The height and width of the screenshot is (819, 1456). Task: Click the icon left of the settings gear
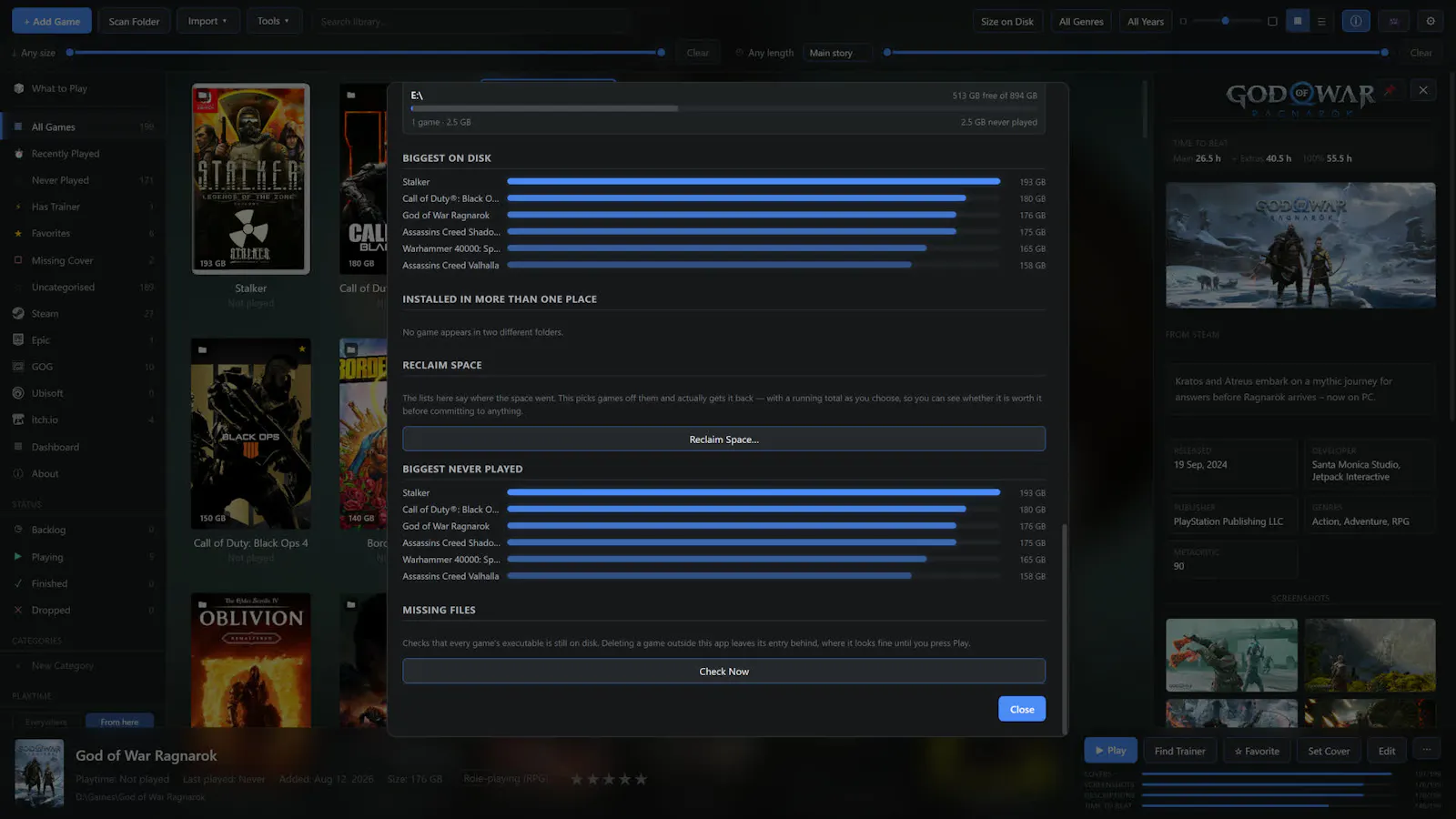click(x=1393, y=21)
